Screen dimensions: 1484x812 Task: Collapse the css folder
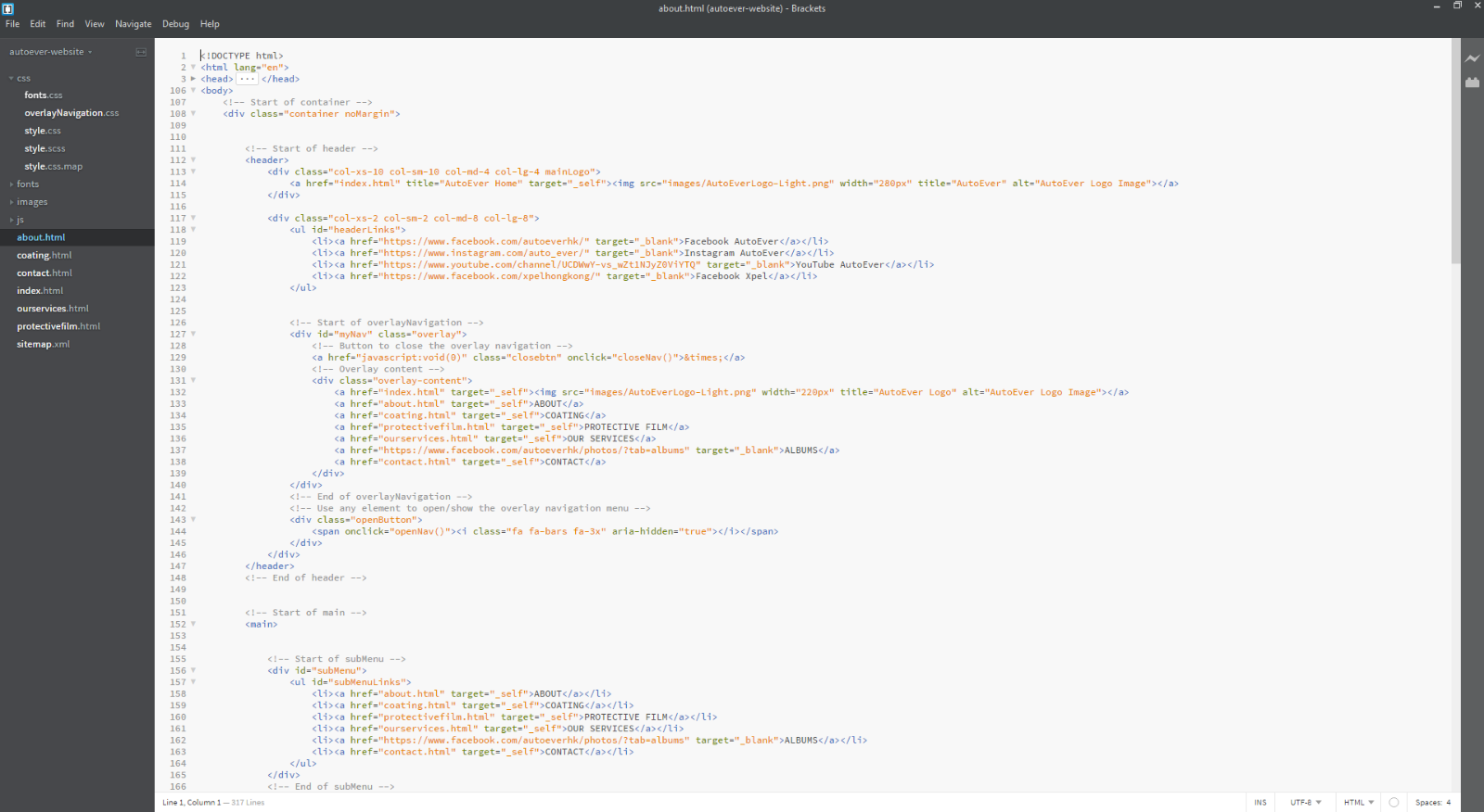pyautogui.click(x=11, y=79)
